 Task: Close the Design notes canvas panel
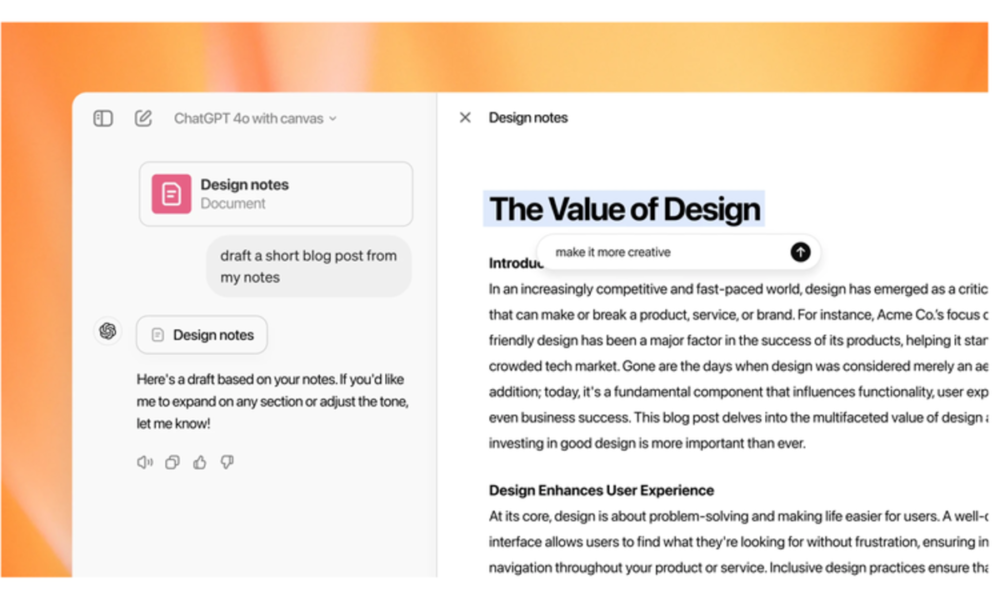click(x=465, y=118)
